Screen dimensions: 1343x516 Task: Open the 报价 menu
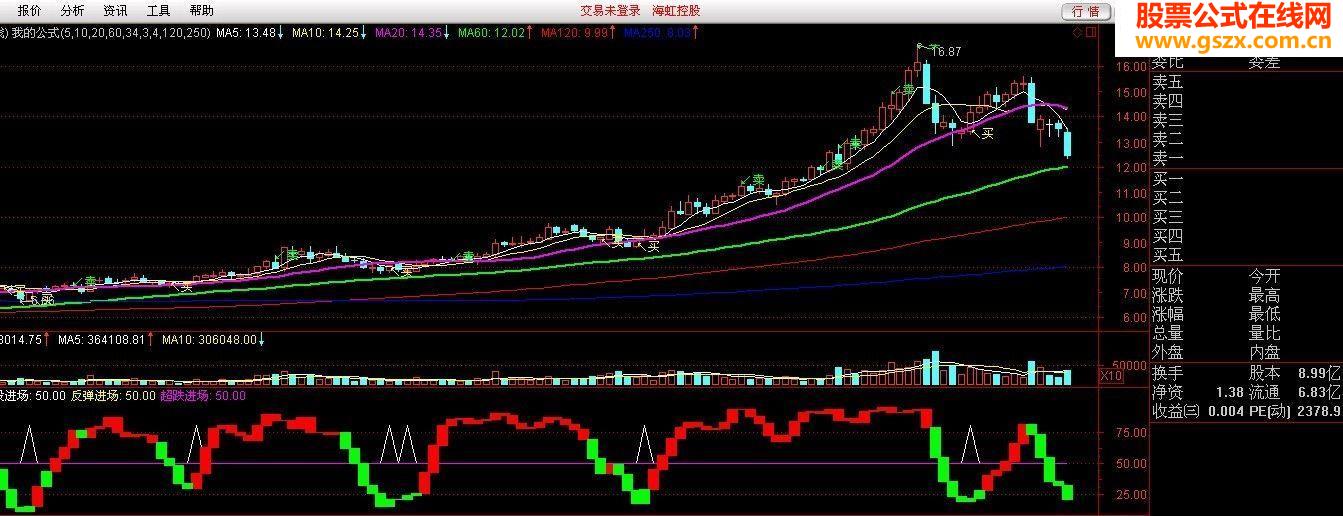click(29, 11)
